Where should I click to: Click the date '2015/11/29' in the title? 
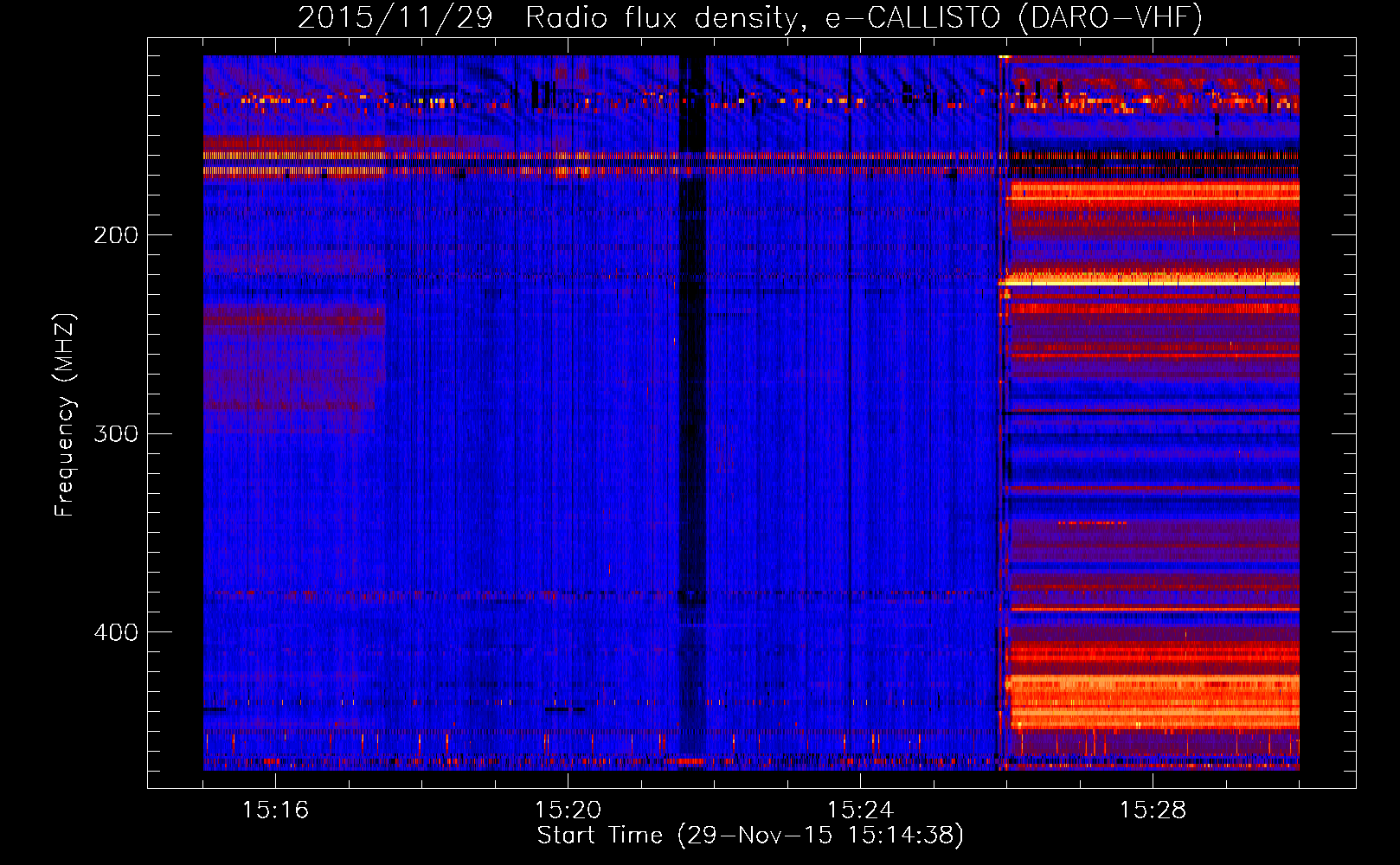[x=395, y=17]
